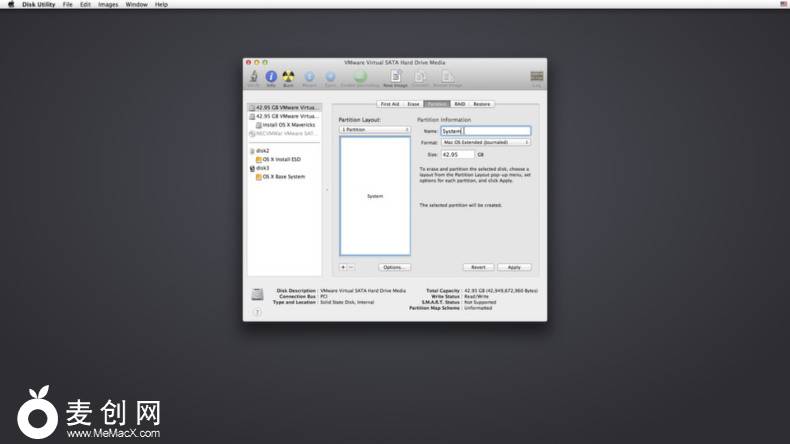The width and height of the screenshot is (790, 444).
Task: Open the Info toolbar icon
Action: point(271,77)
